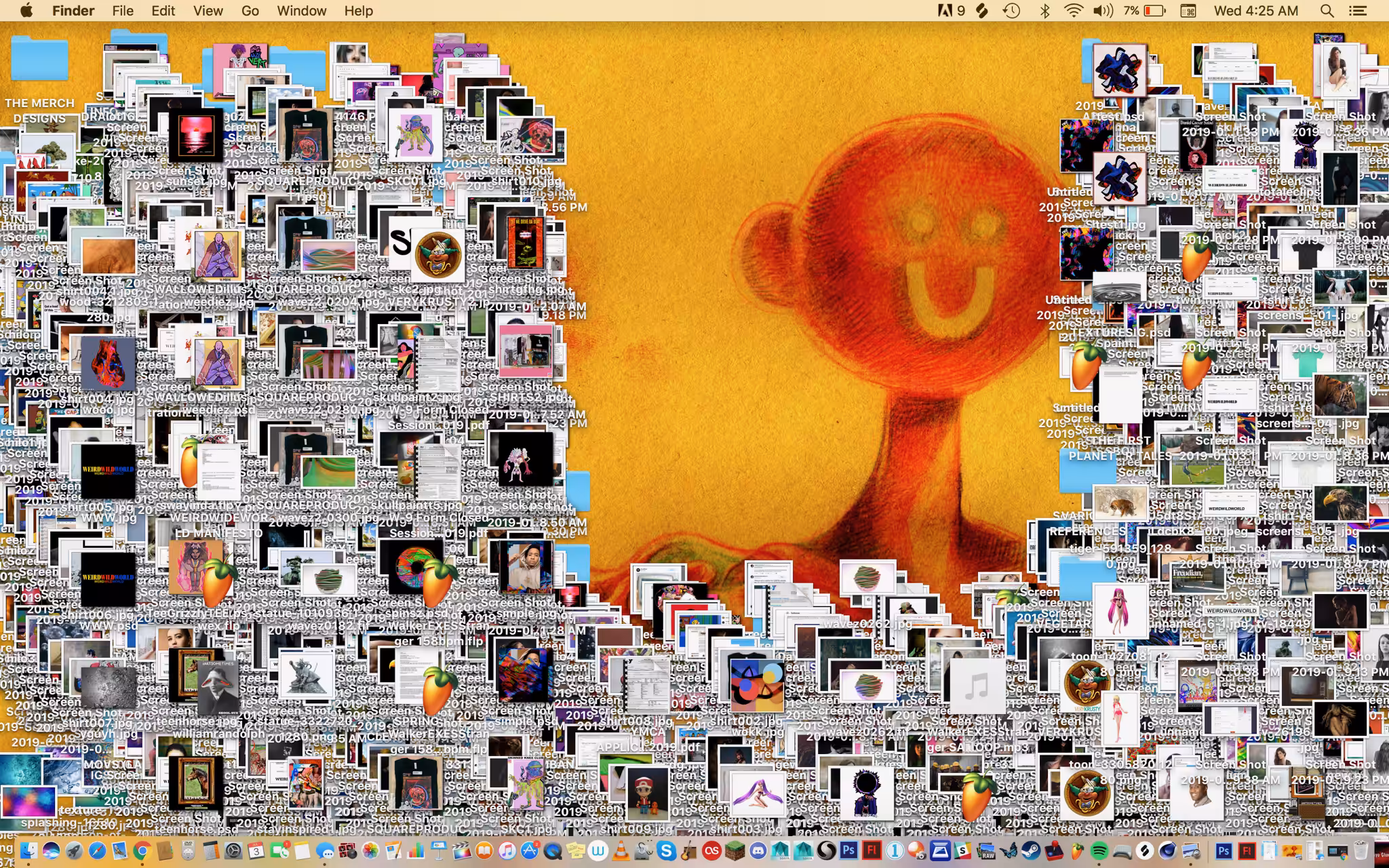Launch Siri from the Dock
The height and width of the screenshot is (868, 1389).
51,850
